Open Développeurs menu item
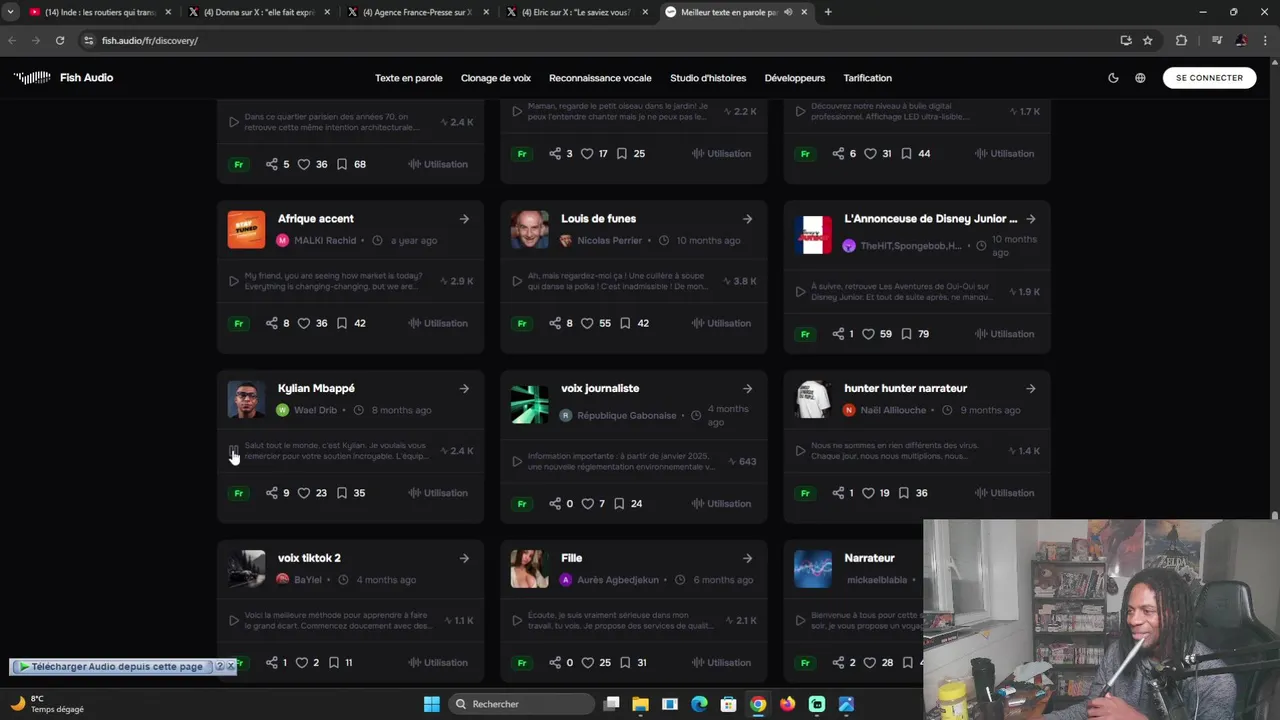 (x=795, y=78)
